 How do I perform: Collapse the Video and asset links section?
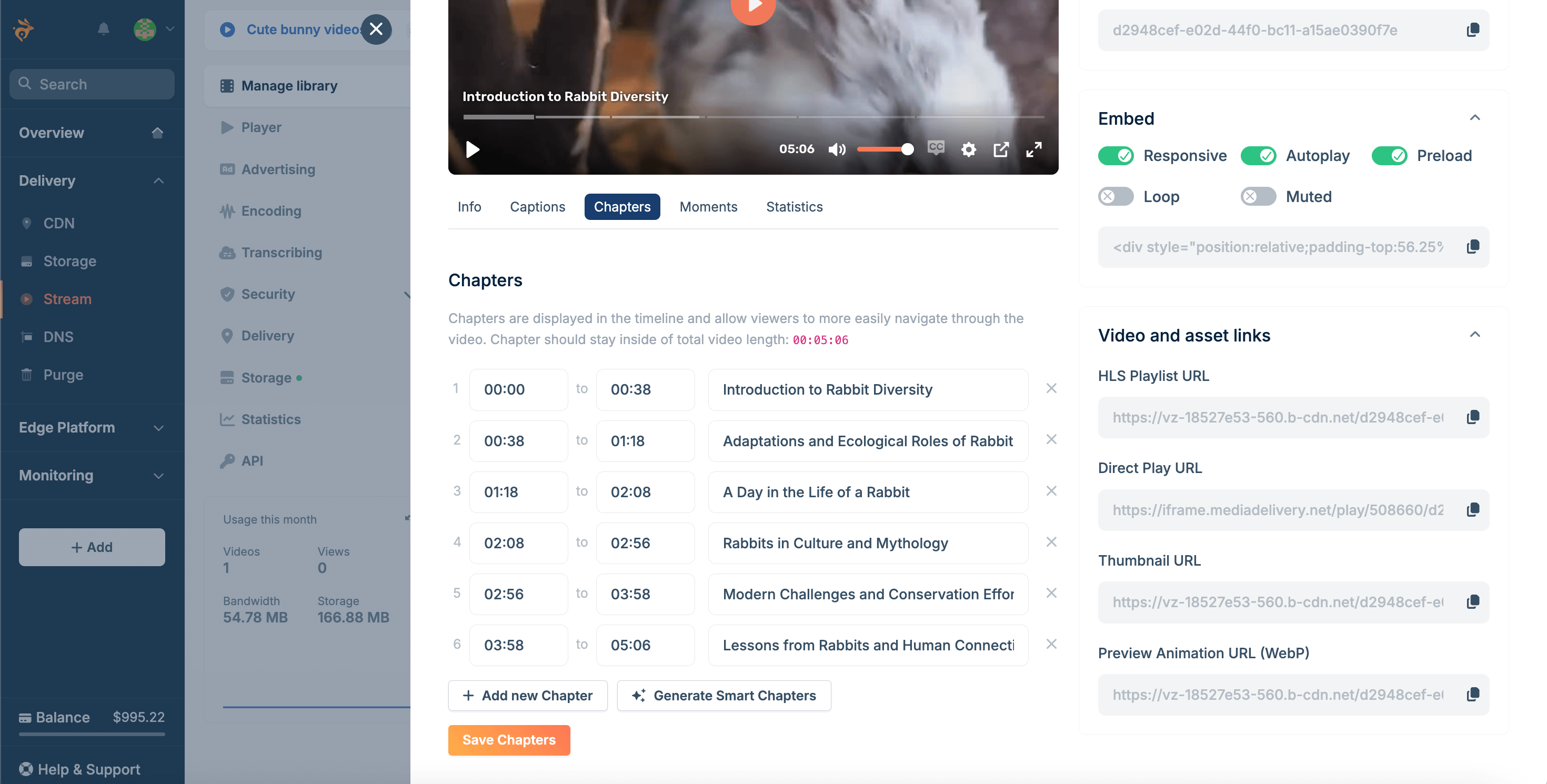tap(1475, 334)
